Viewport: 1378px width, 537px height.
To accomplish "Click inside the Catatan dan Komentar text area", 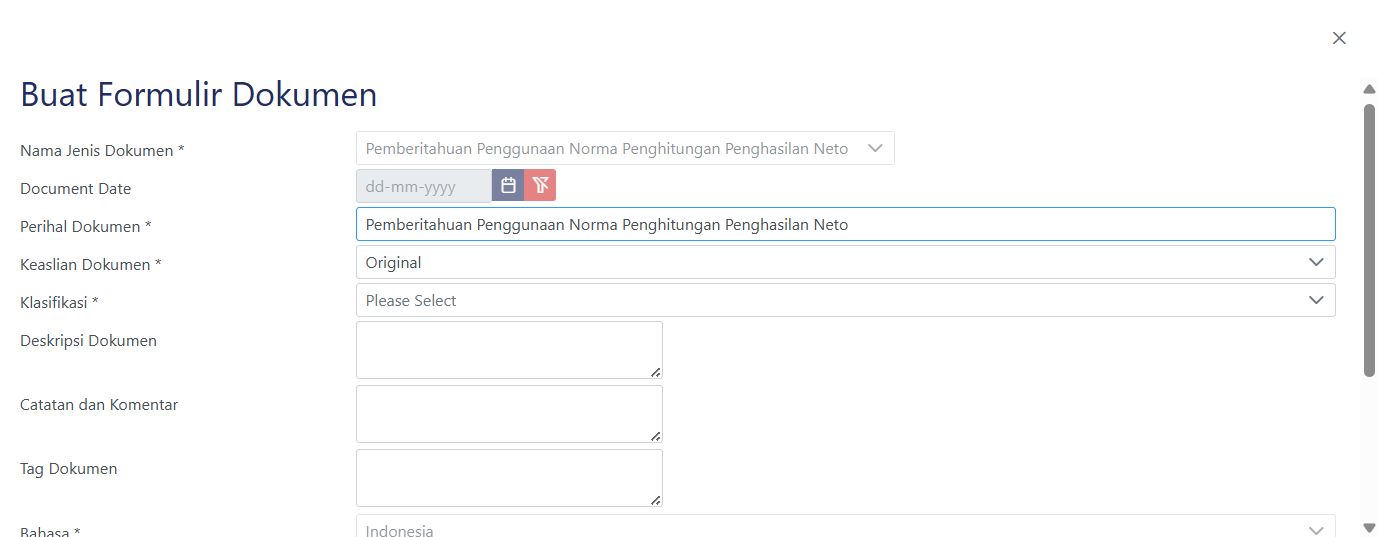I will [508, 413].
